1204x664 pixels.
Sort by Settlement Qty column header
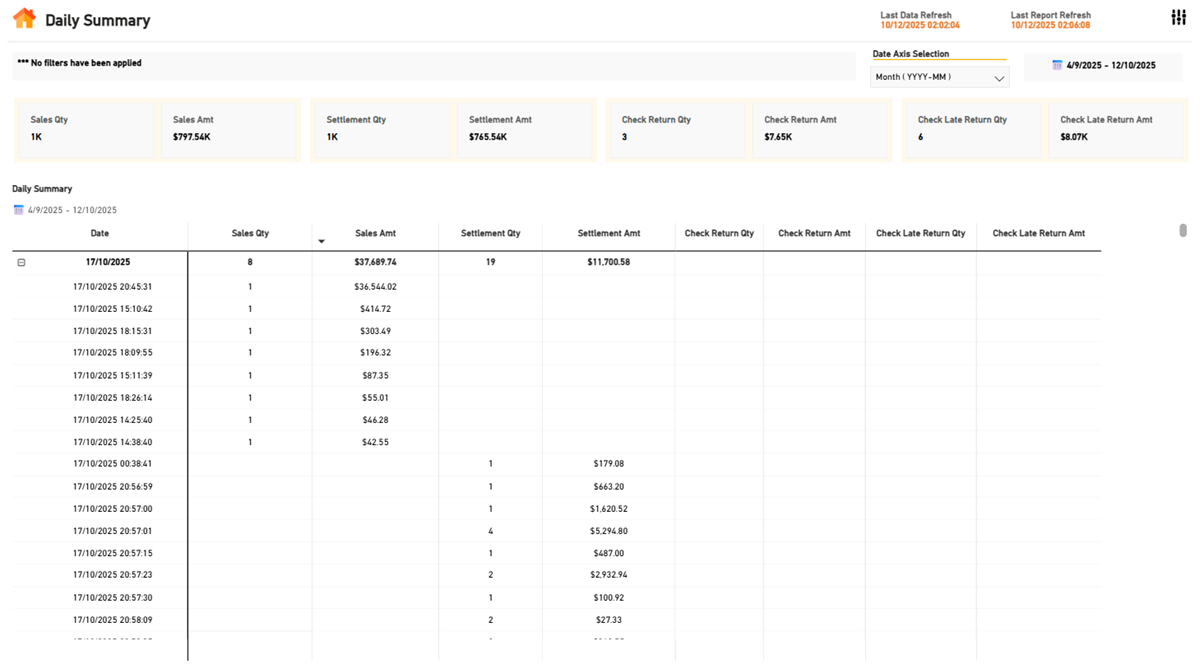(x=490, y=233)
